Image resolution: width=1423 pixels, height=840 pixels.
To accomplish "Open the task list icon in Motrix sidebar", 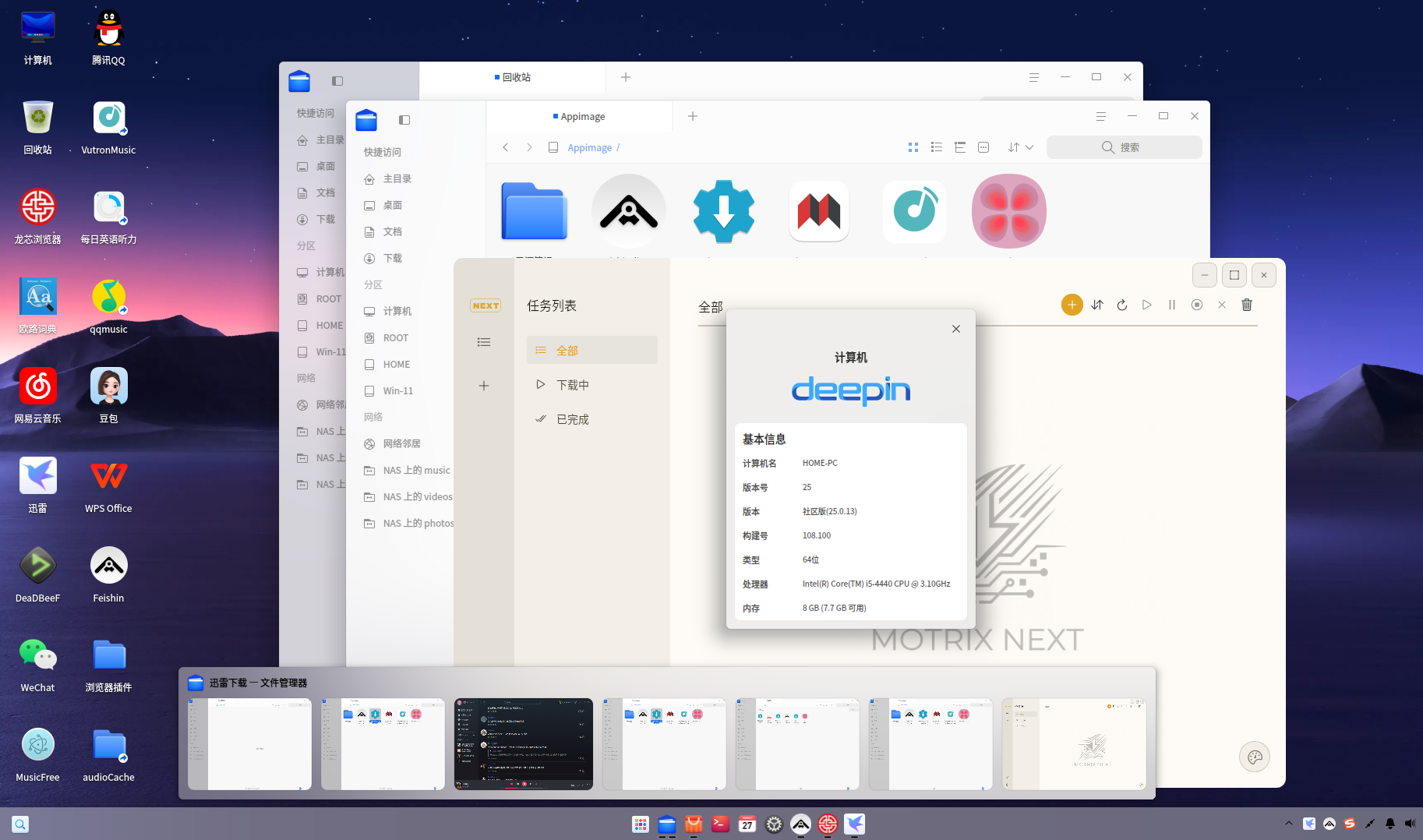I will [484, 342].
